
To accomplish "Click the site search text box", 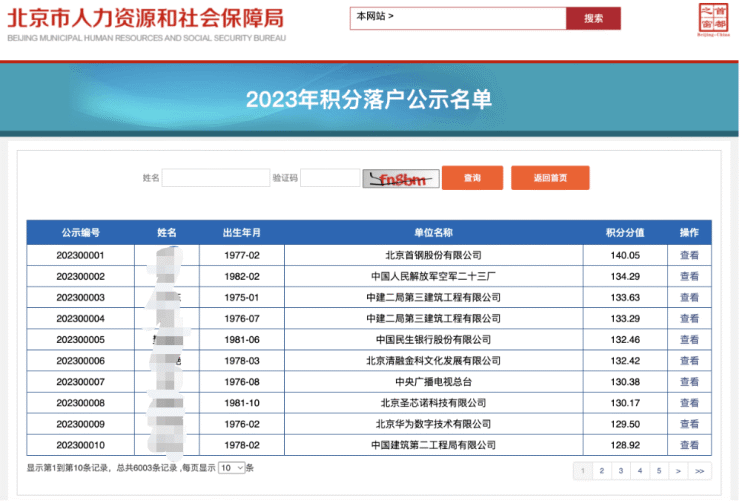I will 457,18.
